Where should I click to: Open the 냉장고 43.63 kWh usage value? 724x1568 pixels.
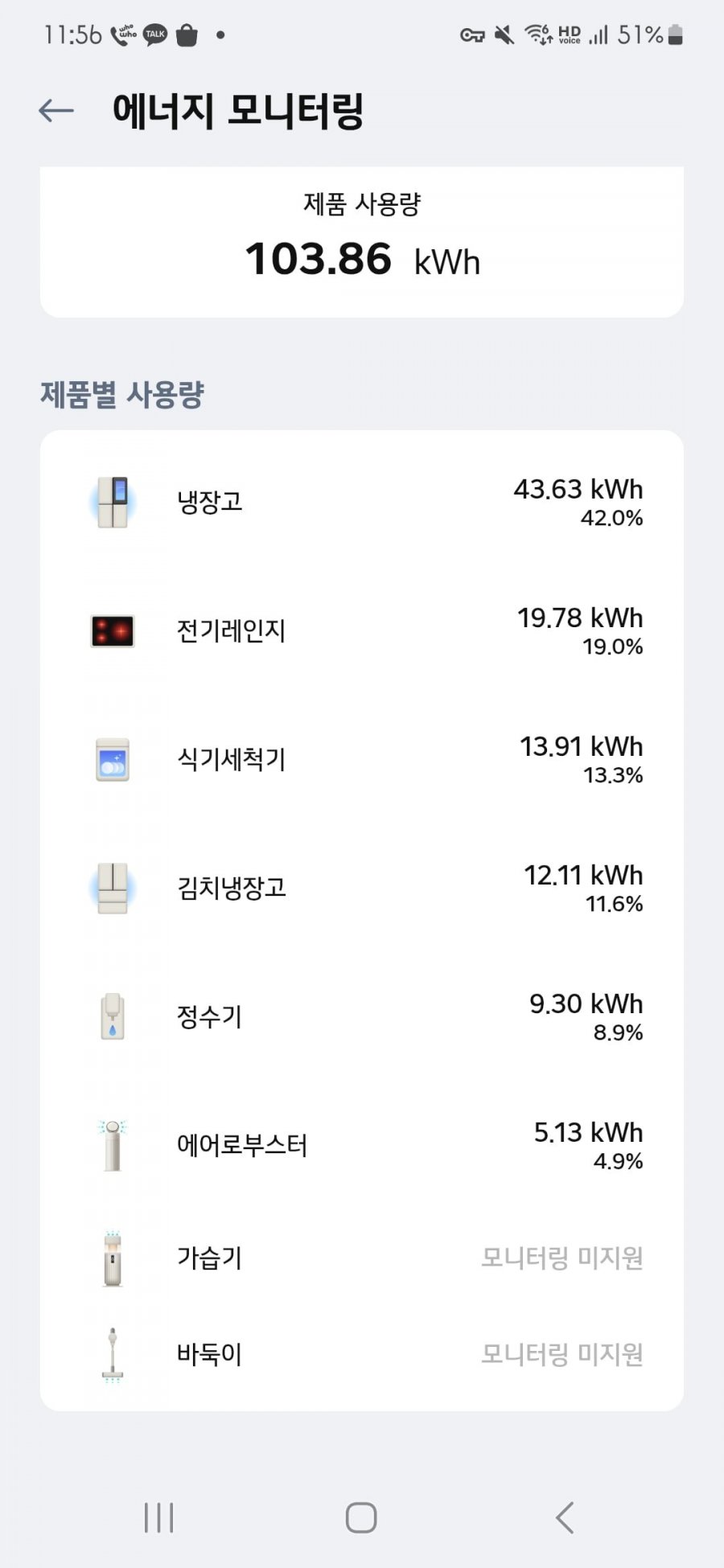coord(578,490)
